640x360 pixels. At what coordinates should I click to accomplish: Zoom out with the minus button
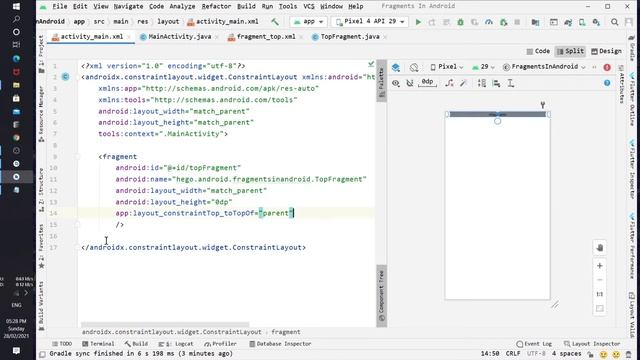point(600,280)
